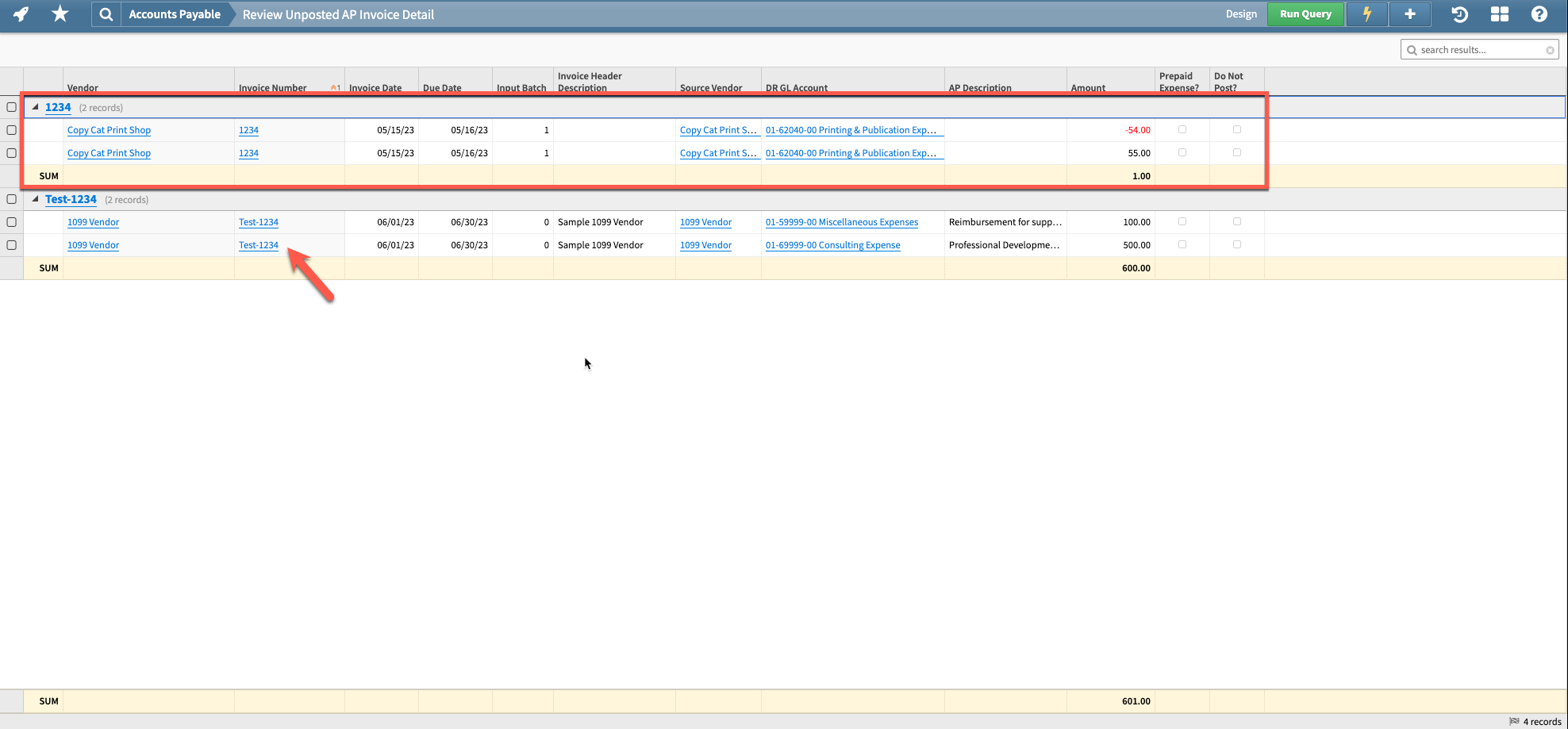Check the row checkbox for 1234 group
Viewport: 1568px width, 729px height.
[11, 107]
